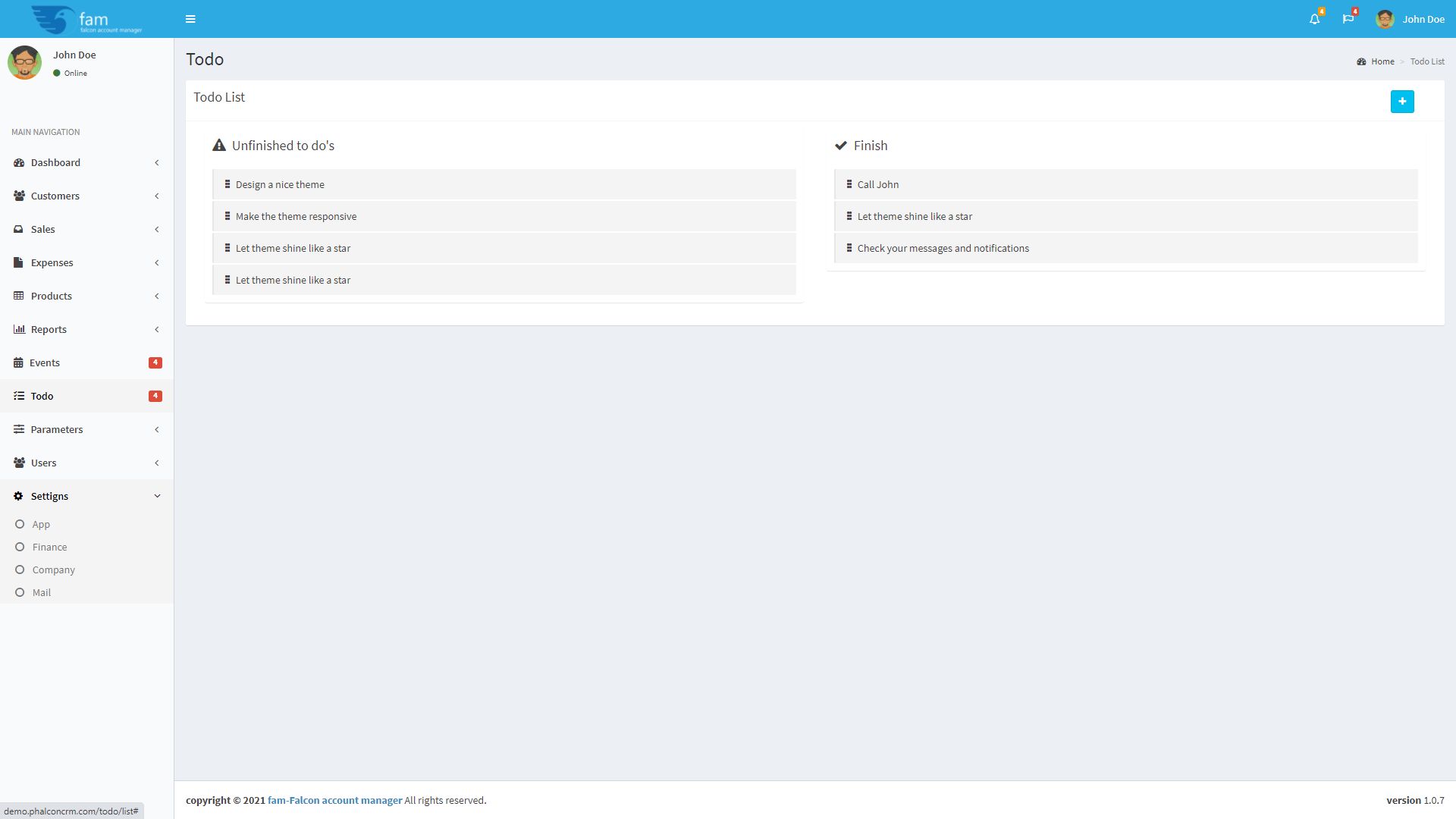Click the Settigns gear icon in sidebar
This screenshot has height=819, width=1456.
(18, 496)
